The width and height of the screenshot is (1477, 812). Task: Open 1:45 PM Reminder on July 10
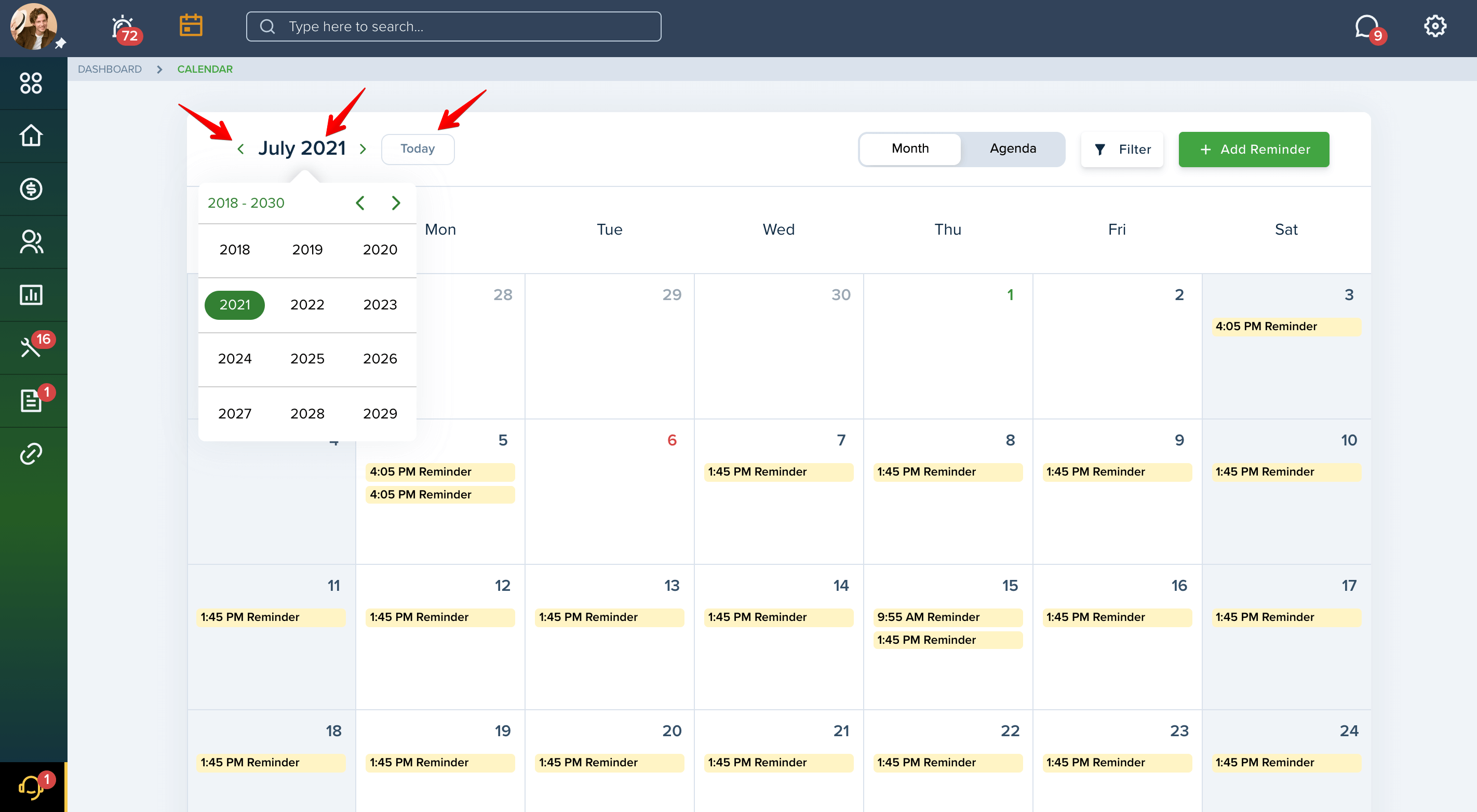(1286, 472)
